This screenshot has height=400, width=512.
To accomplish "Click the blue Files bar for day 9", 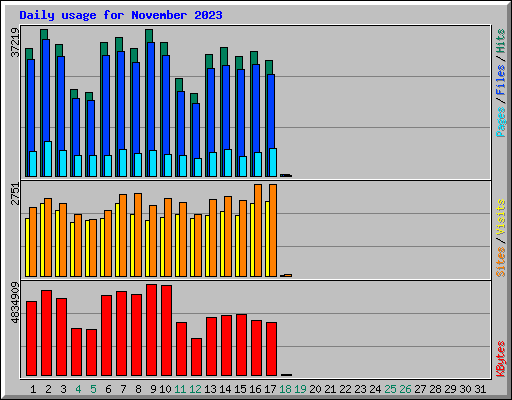I will tap(151, 96).
